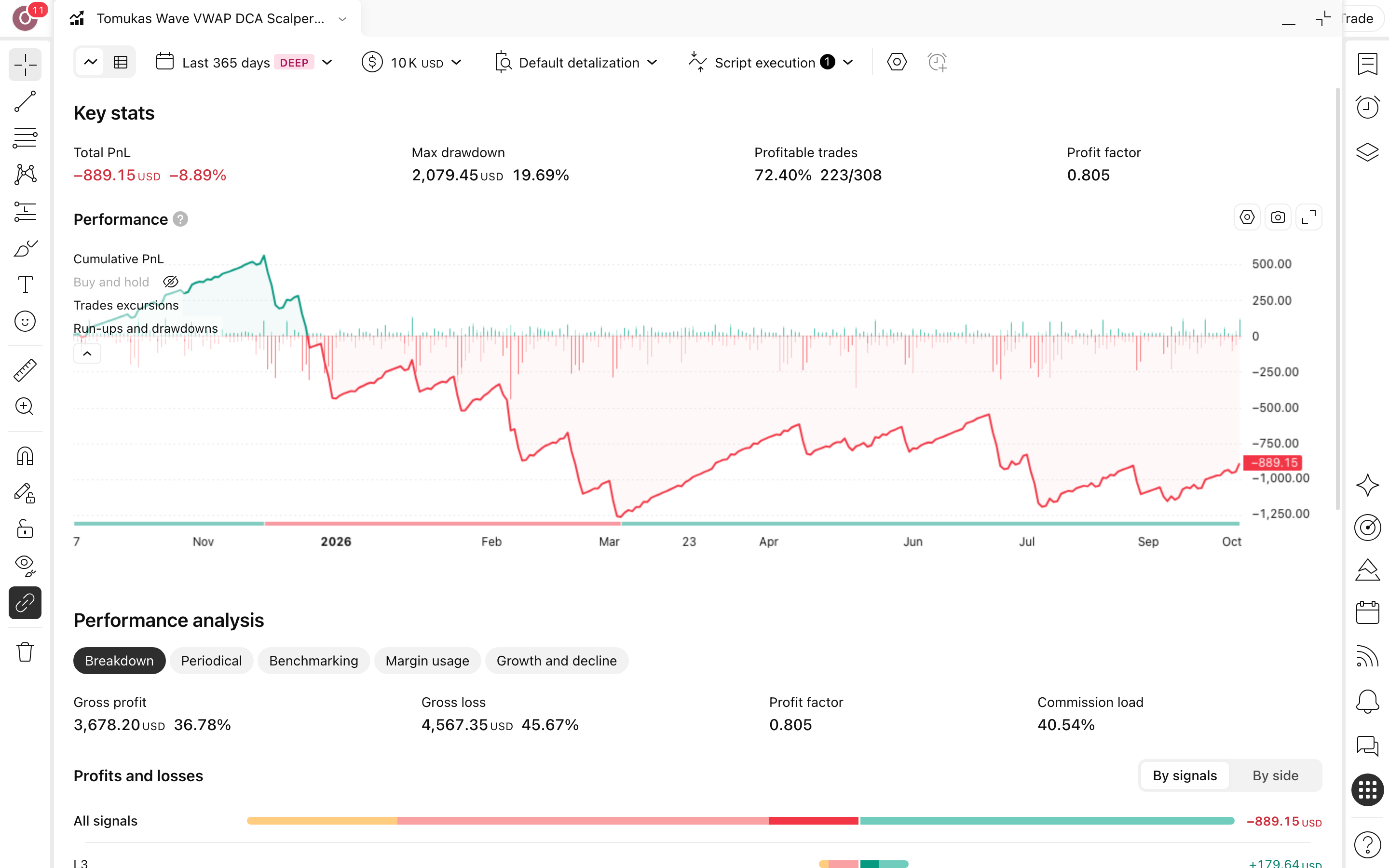Open the emoji icons tool
Viewport: 1389px width, 868px height.
pos(25,322)
